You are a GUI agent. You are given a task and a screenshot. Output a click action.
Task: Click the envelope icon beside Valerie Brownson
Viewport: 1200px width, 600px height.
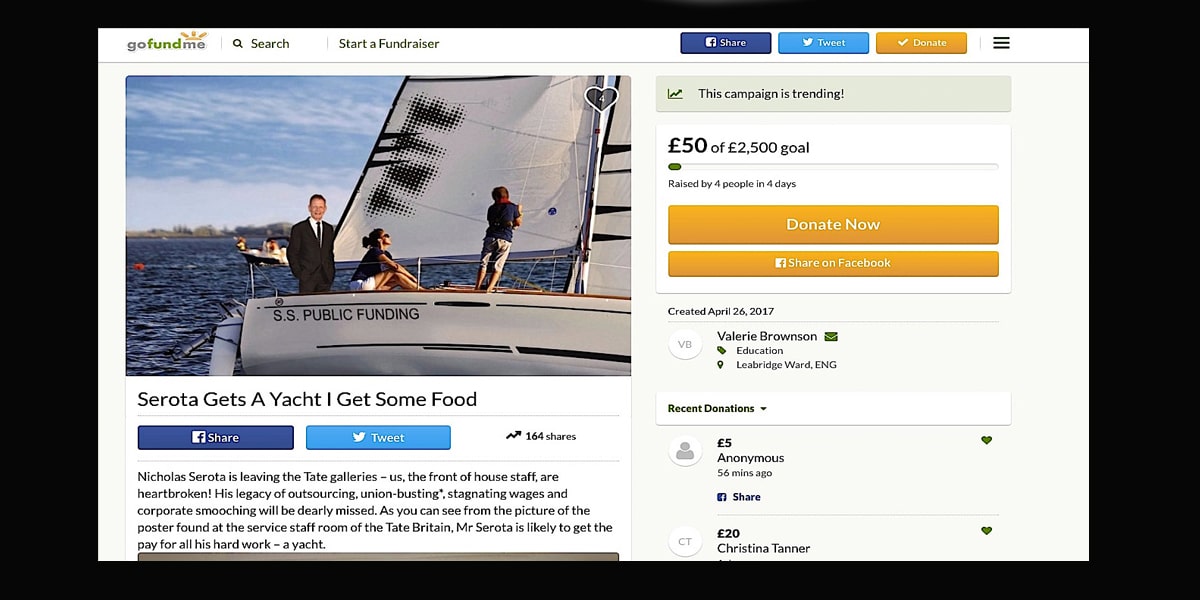click(831, 336)
